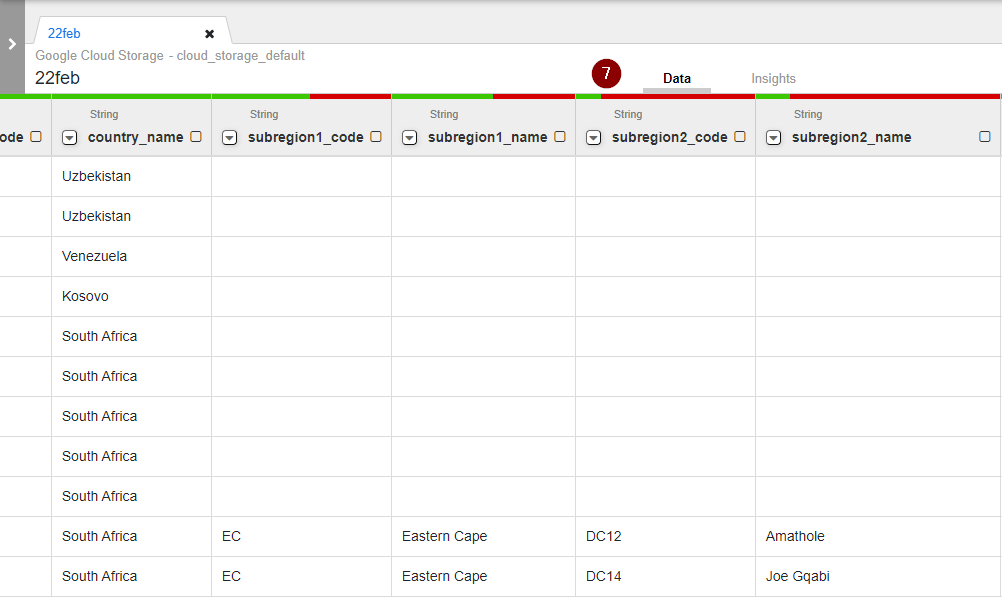Click the 22feb tab title
The height and width of the screenshot is (597, 1002).
point(64,33)
